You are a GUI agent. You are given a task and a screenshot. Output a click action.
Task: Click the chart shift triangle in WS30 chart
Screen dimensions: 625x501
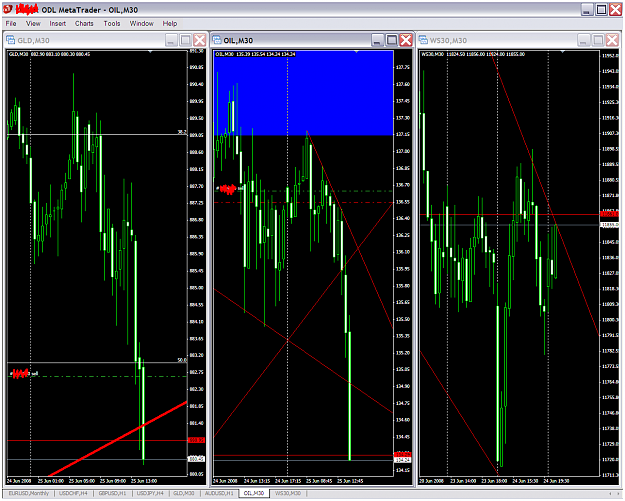[563, 51]
